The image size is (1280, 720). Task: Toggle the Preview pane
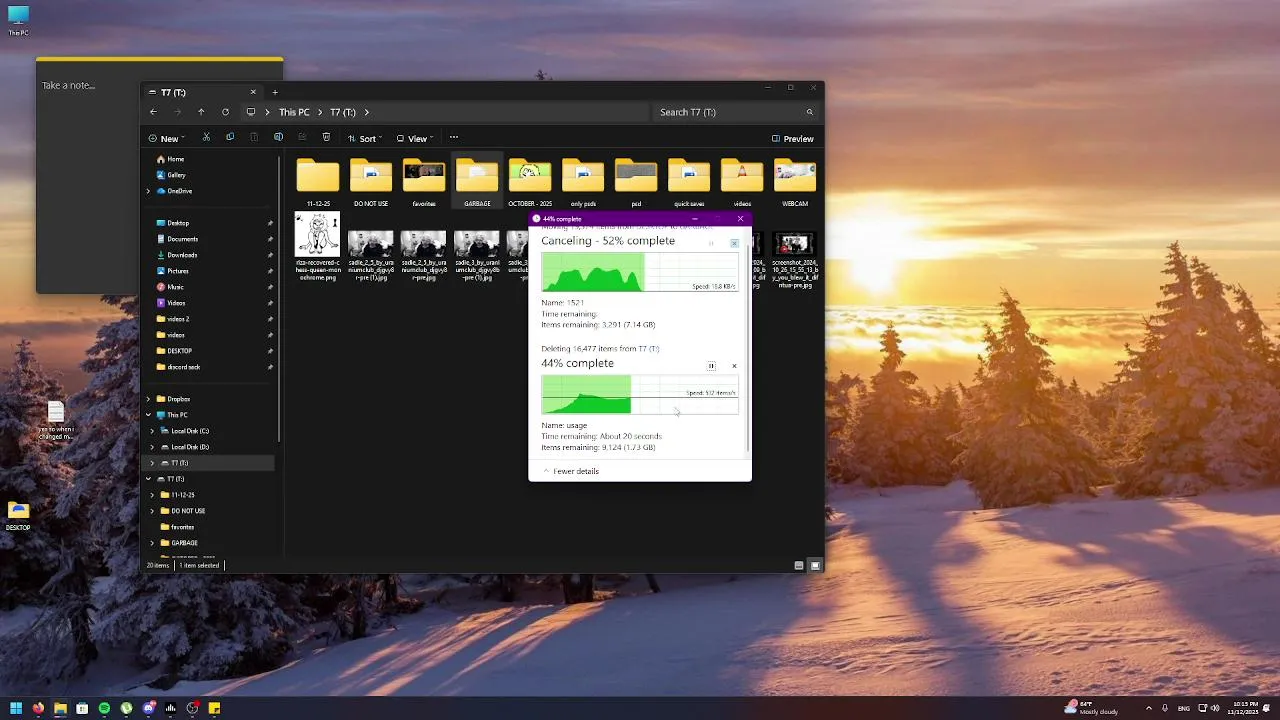pos(792,139)
